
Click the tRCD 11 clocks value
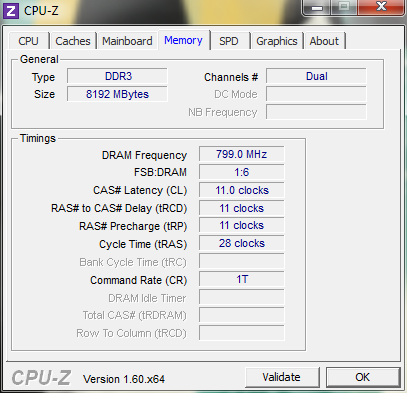[242, 208]
